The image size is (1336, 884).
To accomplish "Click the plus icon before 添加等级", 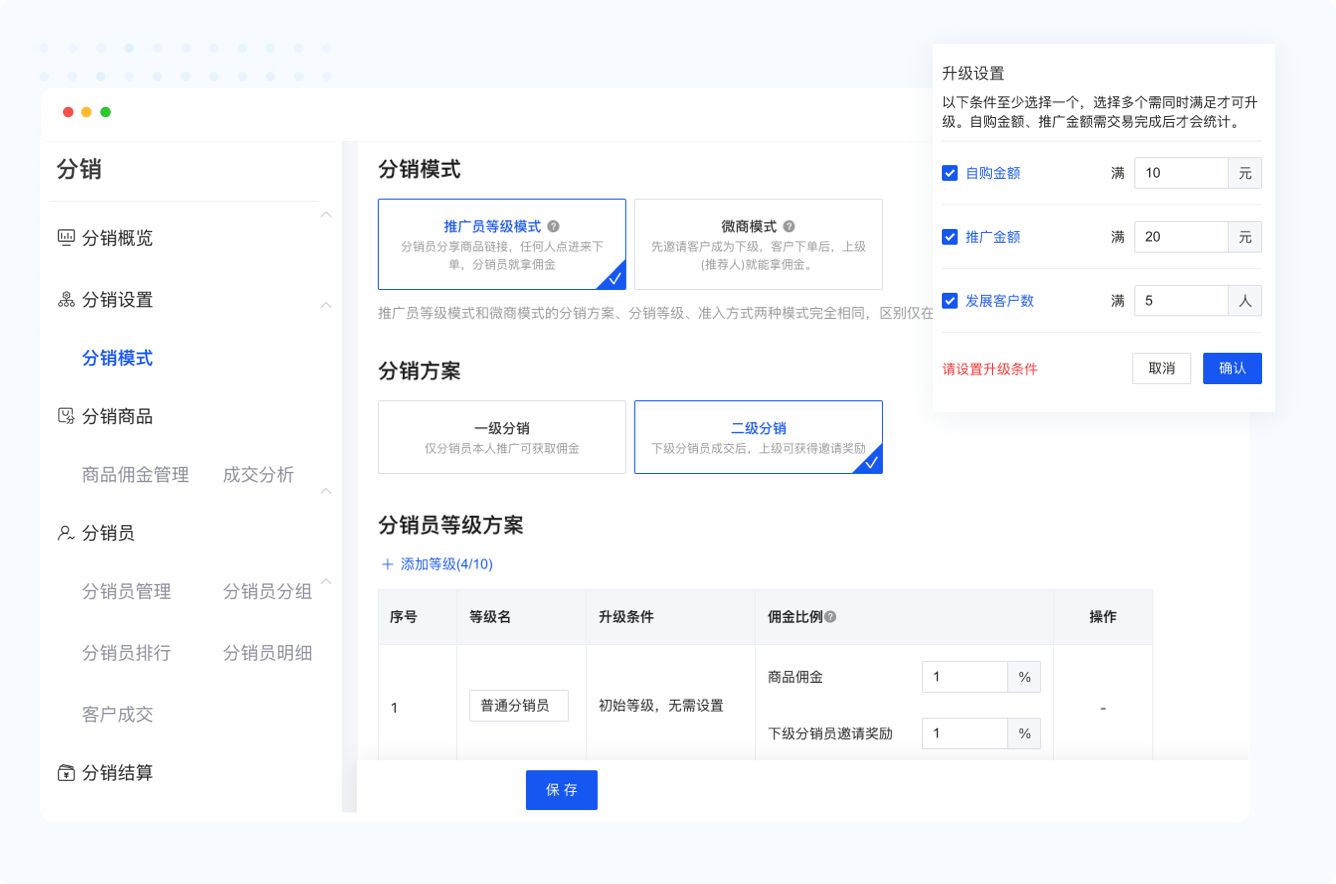I will click(x=388, y=564).
